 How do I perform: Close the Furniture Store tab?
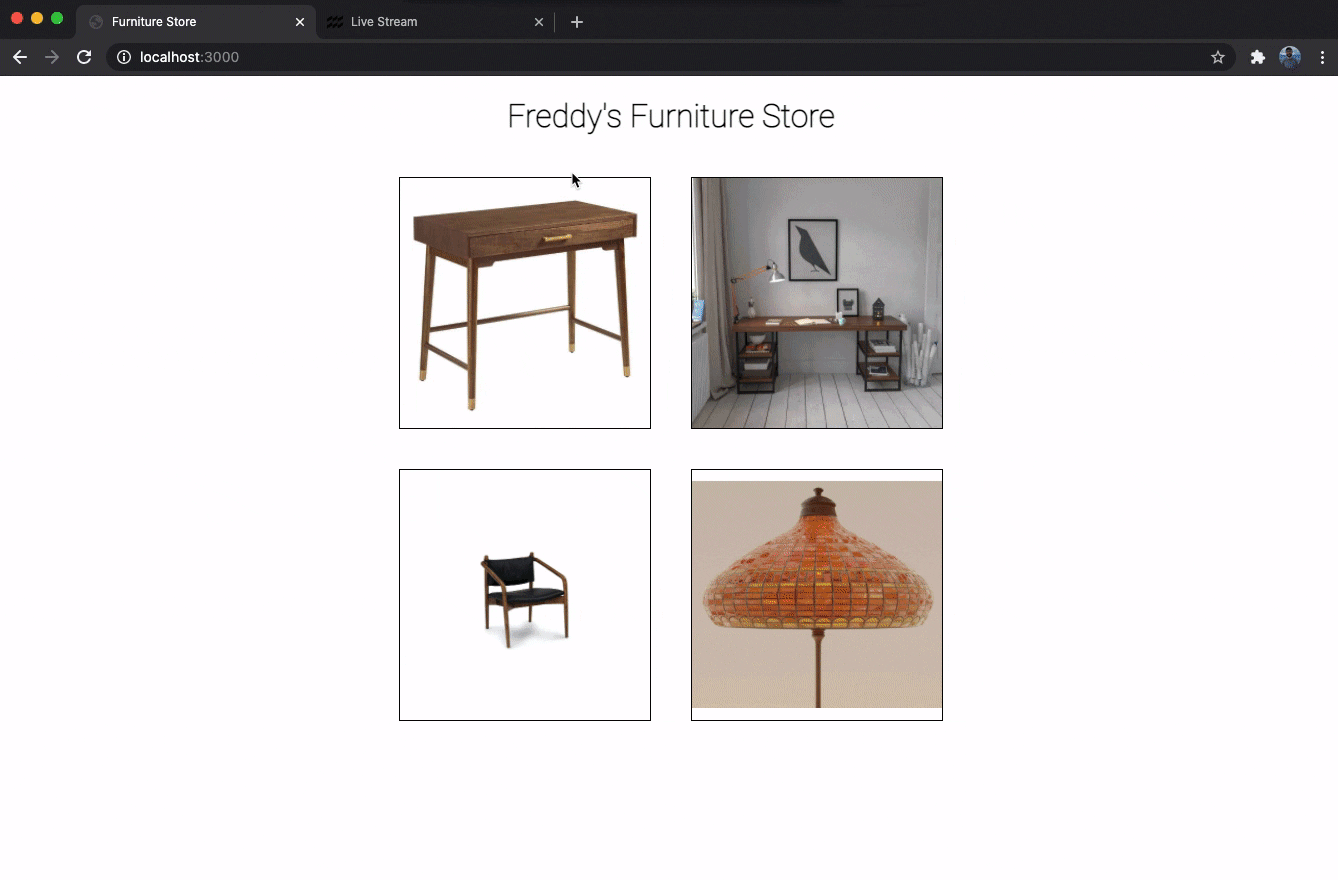click(300, 22)
